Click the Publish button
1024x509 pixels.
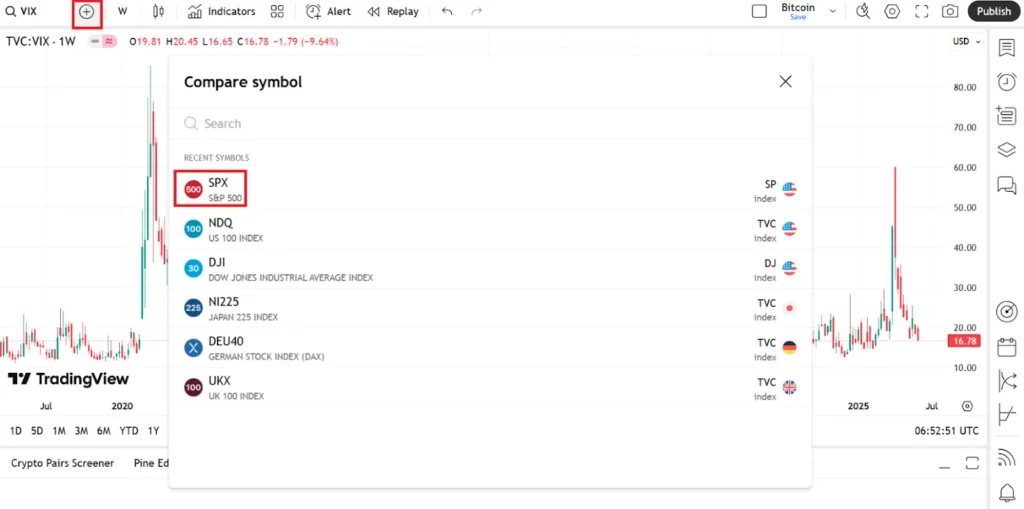(x=994, y=11)
